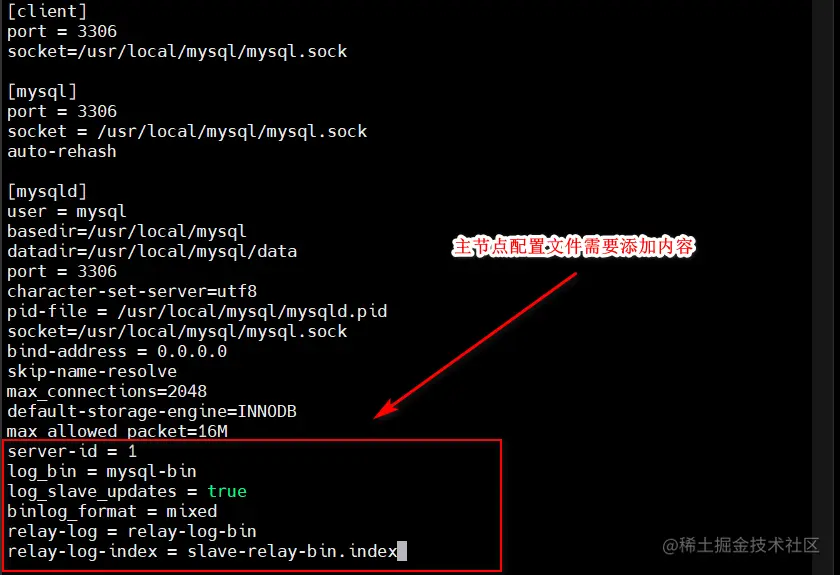Click the max_connections=2048 line

pyautogui.click(x=107, y=392)
